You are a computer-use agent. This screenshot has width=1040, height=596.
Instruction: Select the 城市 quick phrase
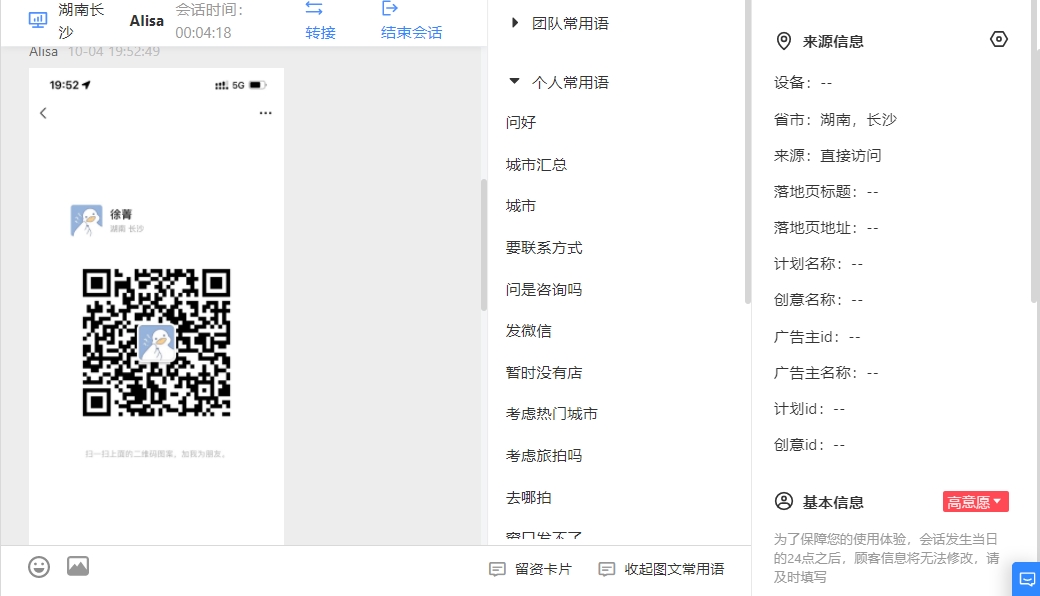pos(521,206)
